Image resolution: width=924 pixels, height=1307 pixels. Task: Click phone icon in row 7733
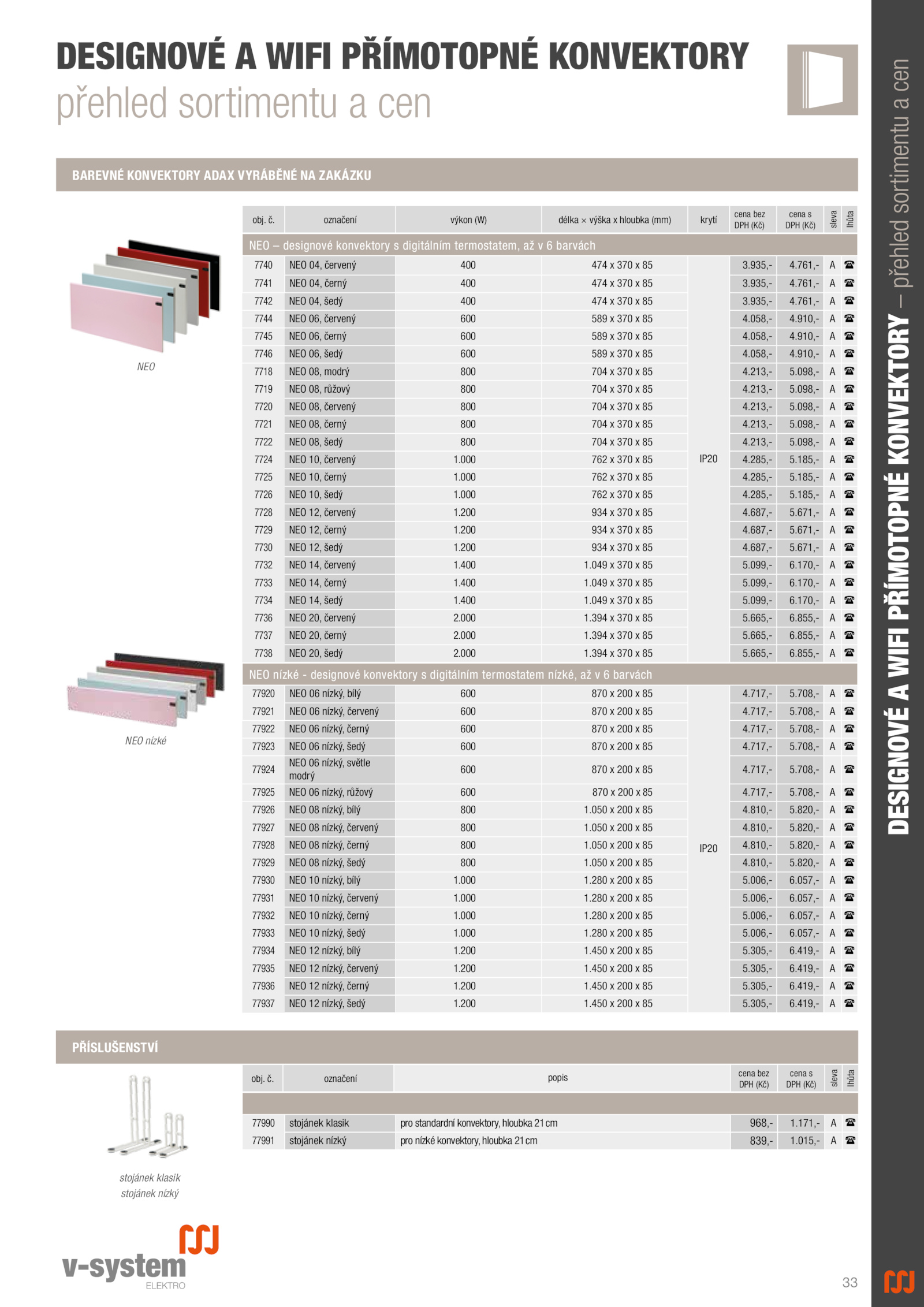pos(849,582)
